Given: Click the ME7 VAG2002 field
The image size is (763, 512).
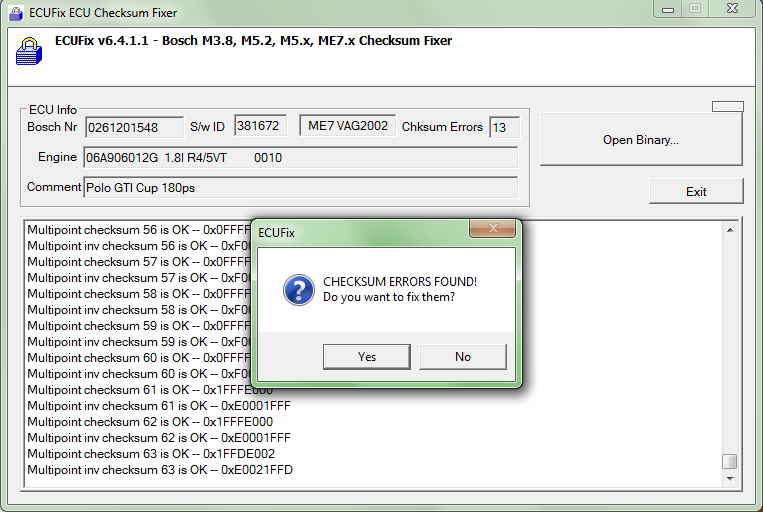Looking at the screenshot, I should tap(347, 126).
